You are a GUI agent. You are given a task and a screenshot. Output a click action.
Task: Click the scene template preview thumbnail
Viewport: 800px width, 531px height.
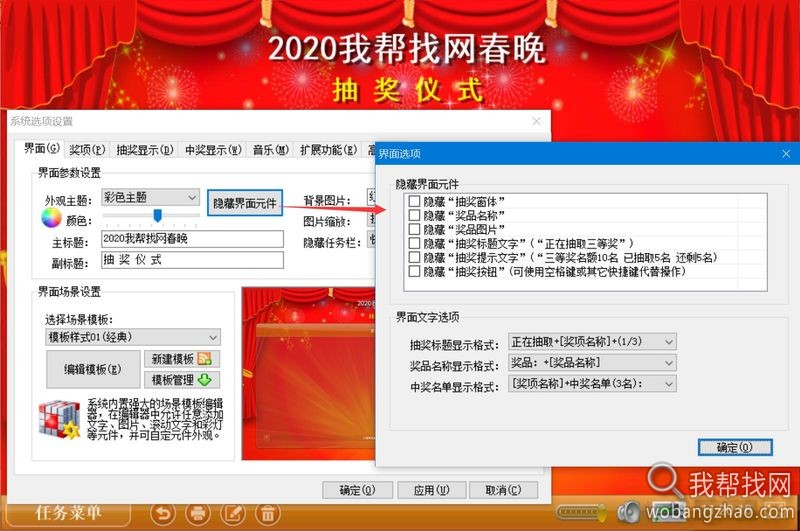pos(309,373)
